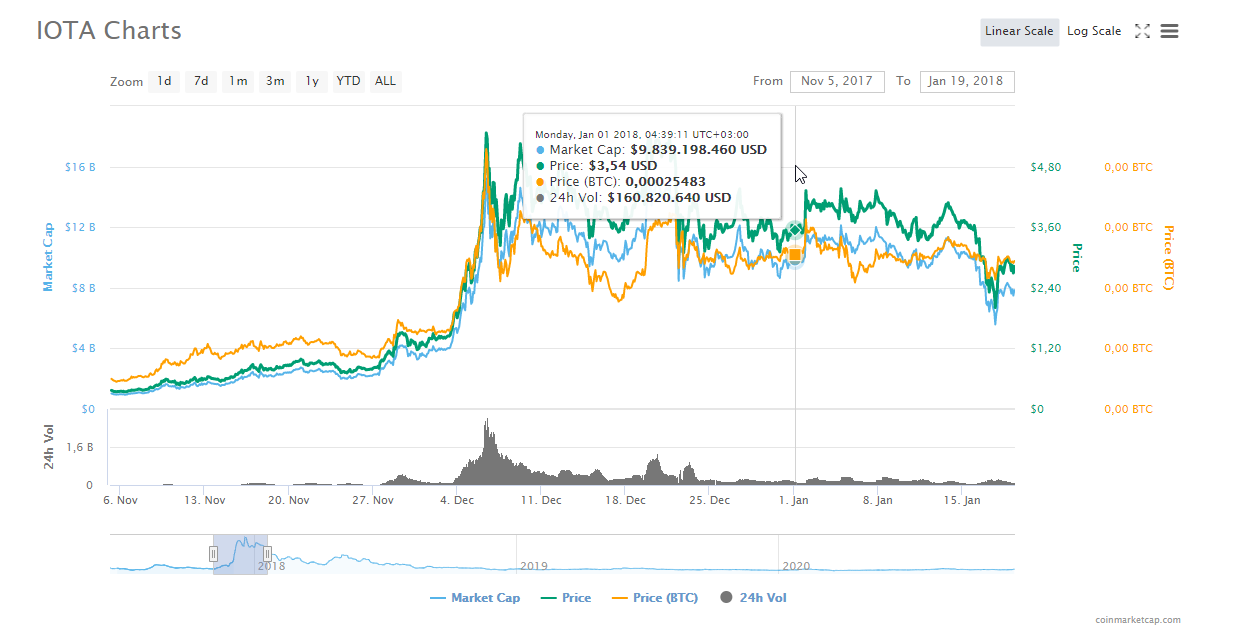The image size is (1233, 636).
Task: Click the $4,80 price axis label
Action: click(1045, 167)
